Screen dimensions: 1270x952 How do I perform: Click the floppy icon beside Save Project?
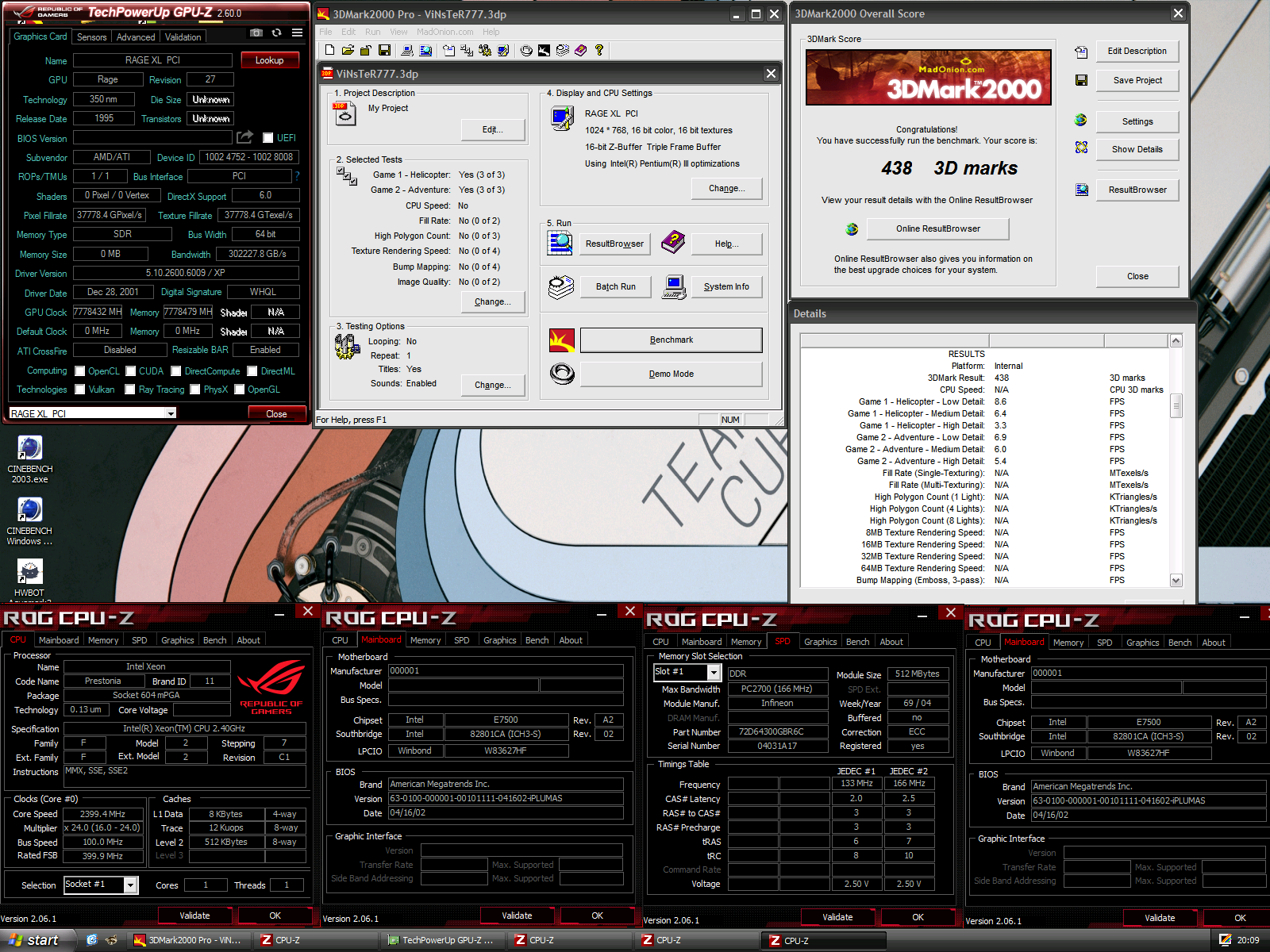1081,80
